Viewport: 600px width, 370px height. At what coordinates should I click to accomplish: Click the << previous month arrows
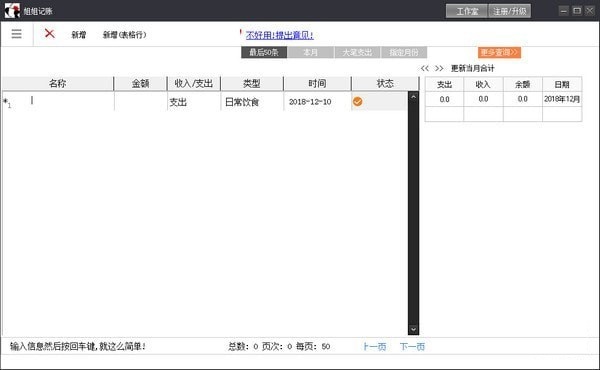tap(424, 68)
